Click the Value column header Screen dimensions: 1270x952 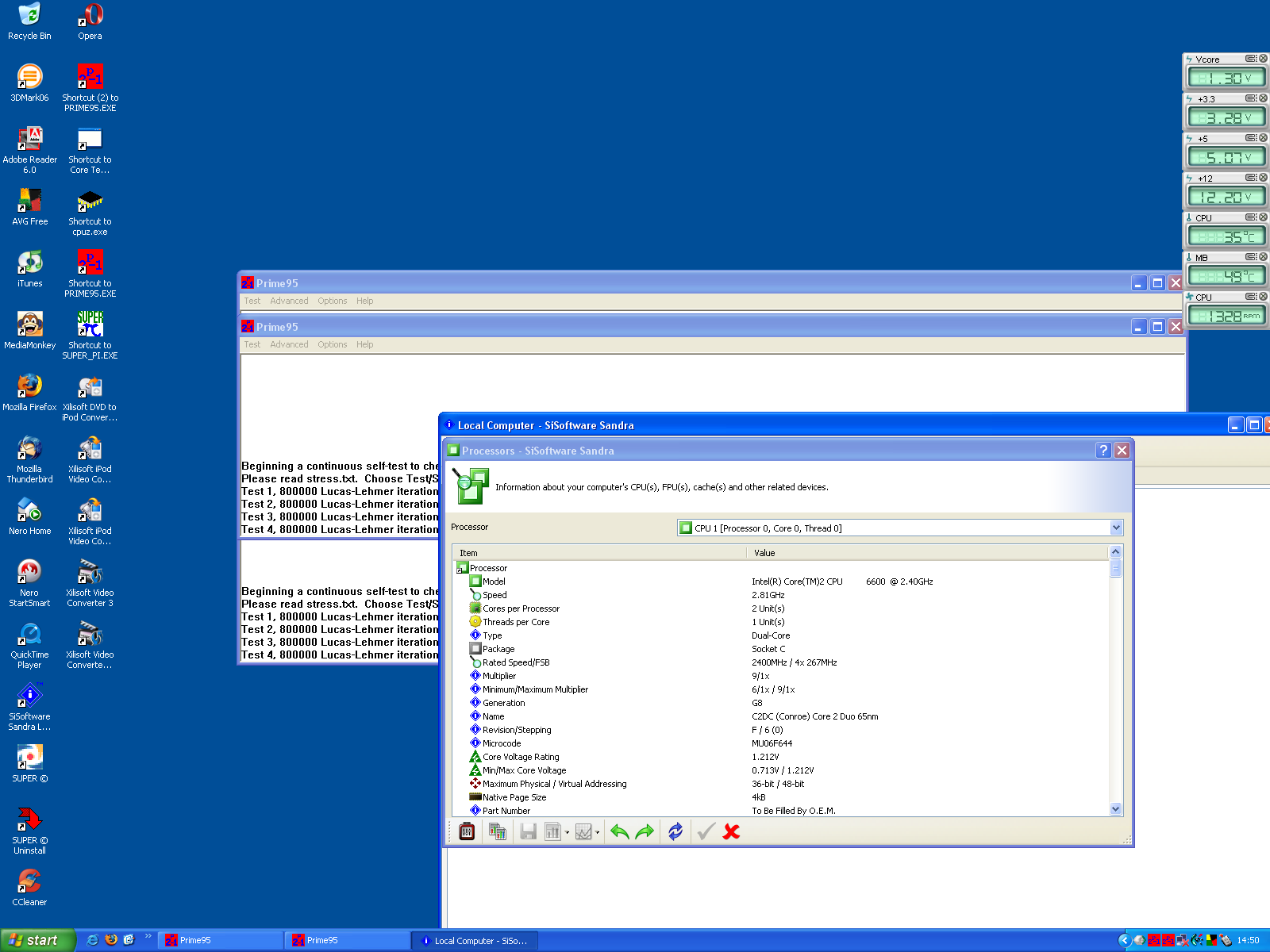(927, 553)
